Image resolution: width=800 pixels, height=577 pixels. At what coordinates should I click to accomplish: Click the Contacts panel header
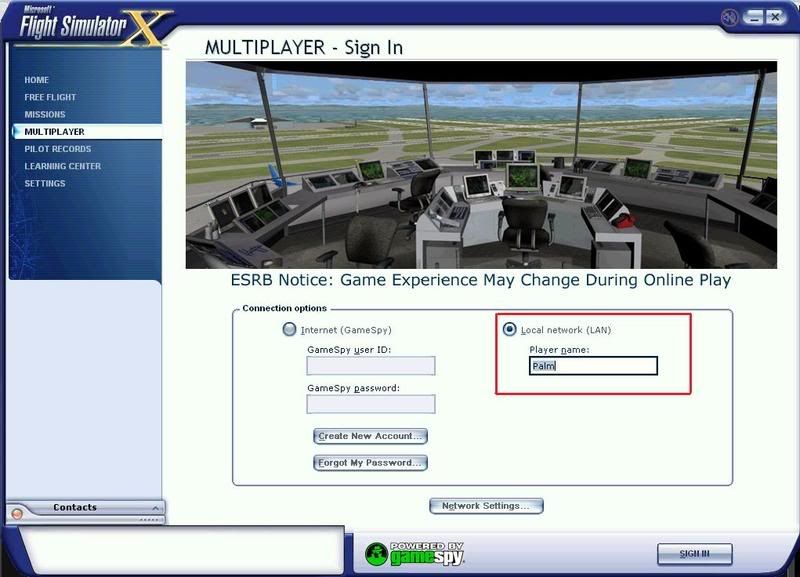click(86, 508)
